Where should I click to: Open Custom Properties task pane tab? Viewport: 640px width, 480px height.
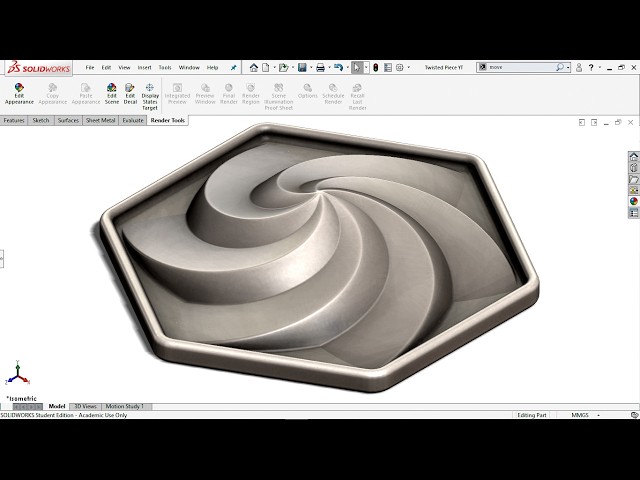click(x=633, y=213)
